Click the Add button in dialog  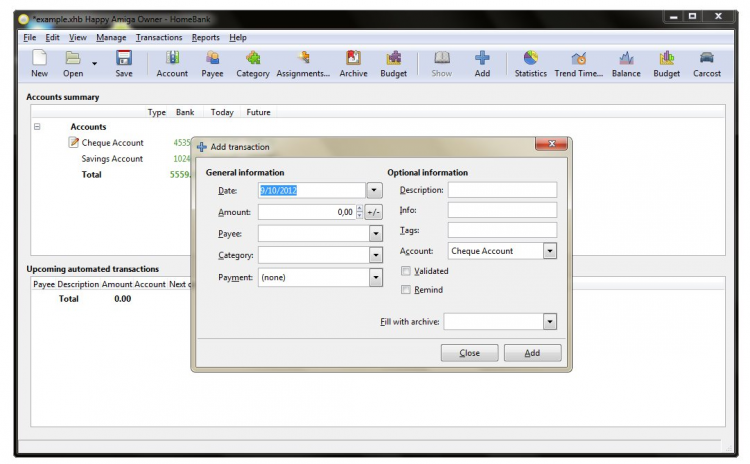click(x=532, y=353)
